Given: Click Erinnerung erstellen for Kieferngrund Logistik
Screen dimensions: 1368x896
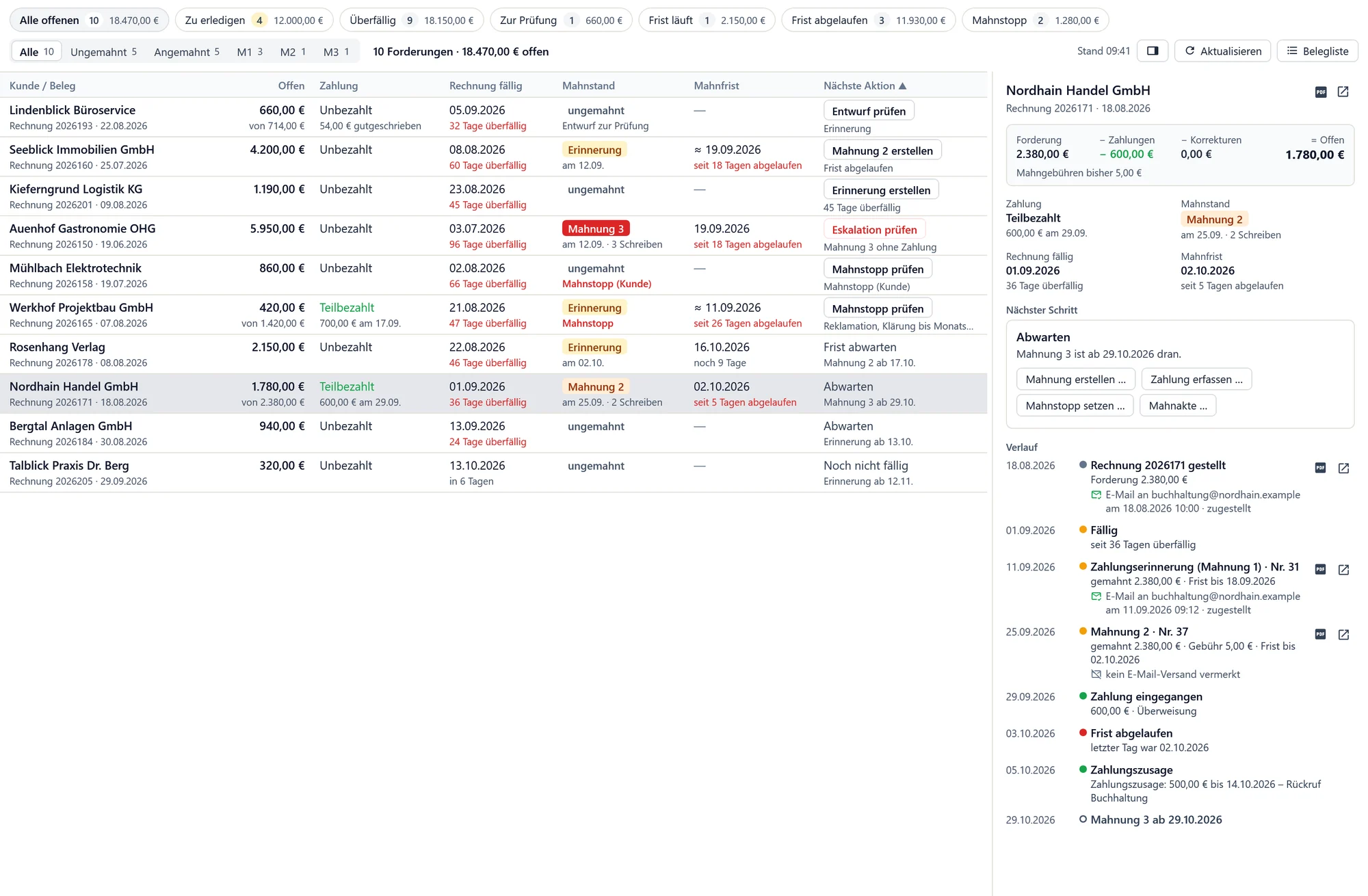Looking at the screenshot, I should (x=881, y=190).
